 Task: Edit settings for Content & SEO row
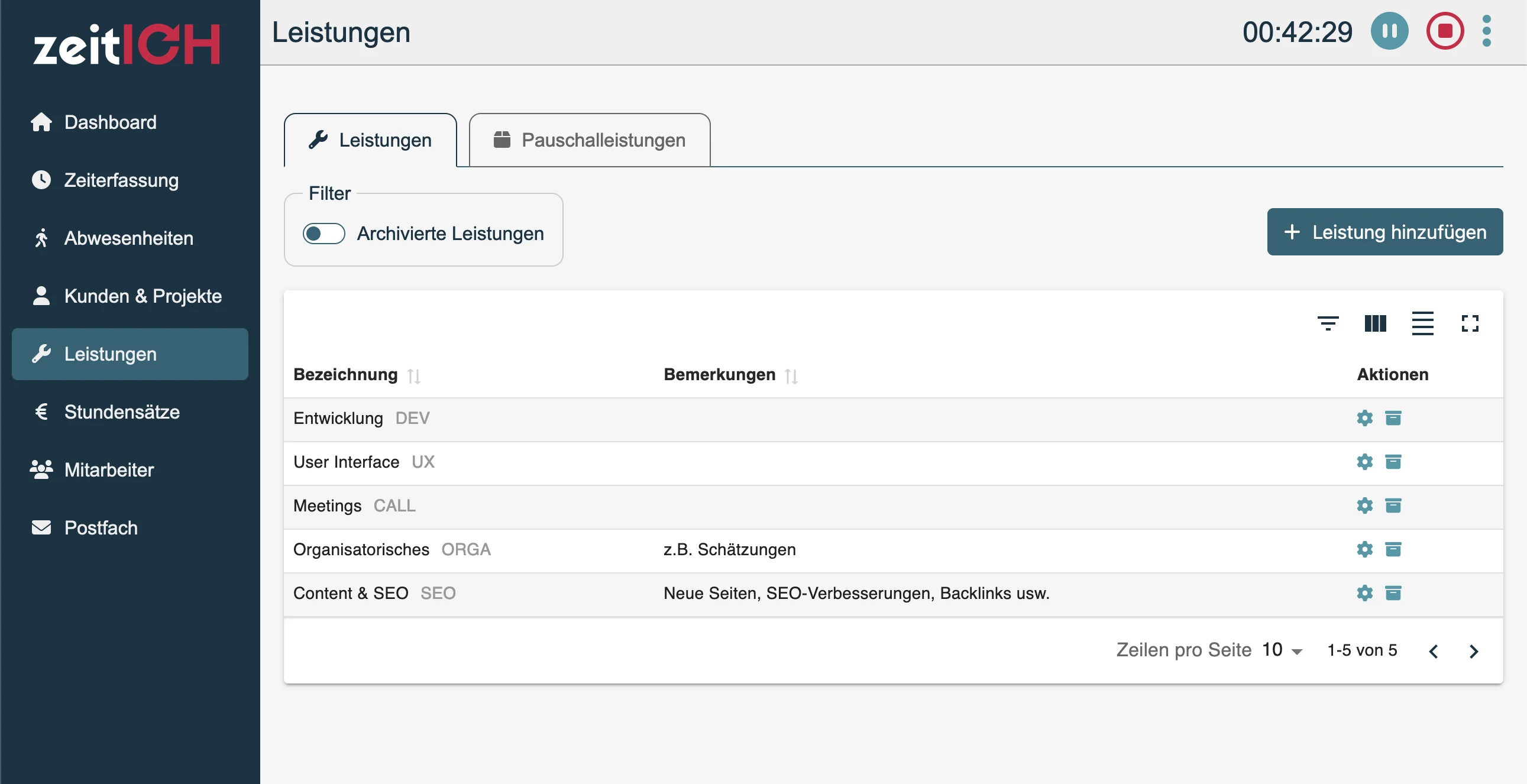[1364, 594]
